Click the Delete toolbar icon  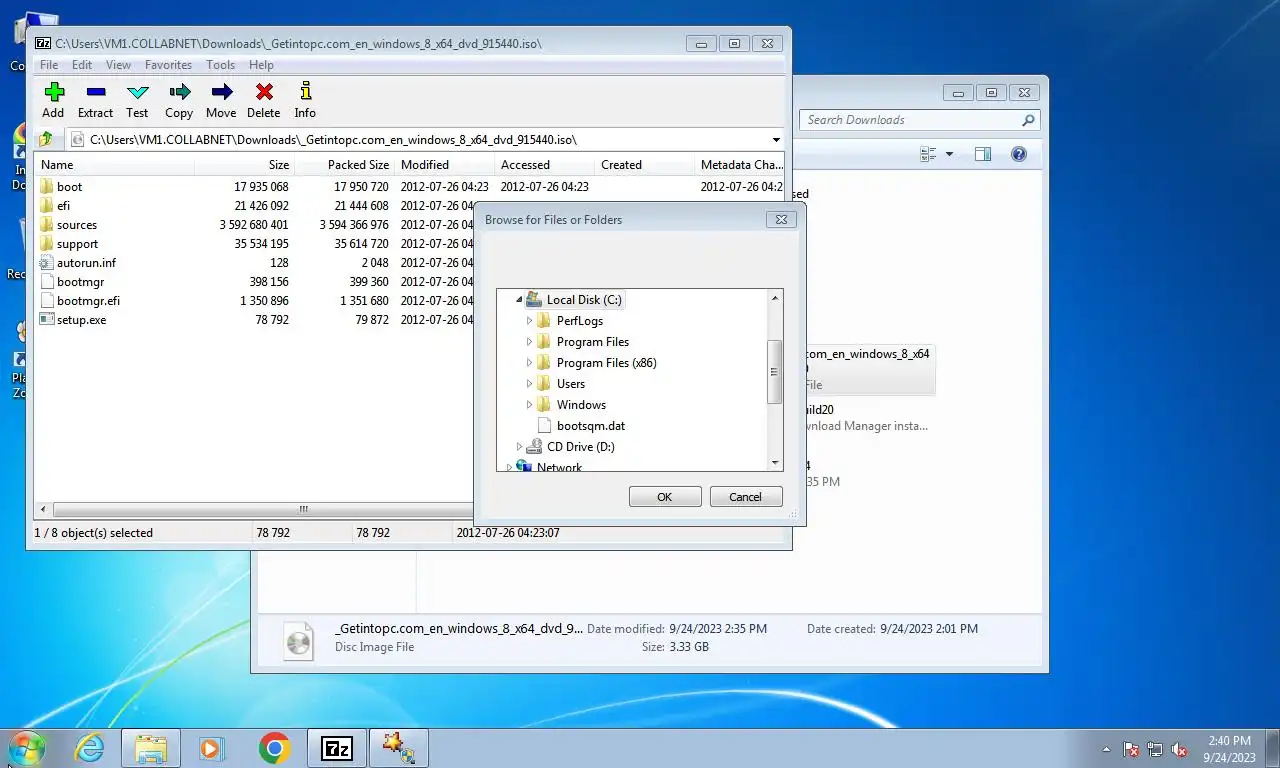pyautogui.click(x=264, y=92)
